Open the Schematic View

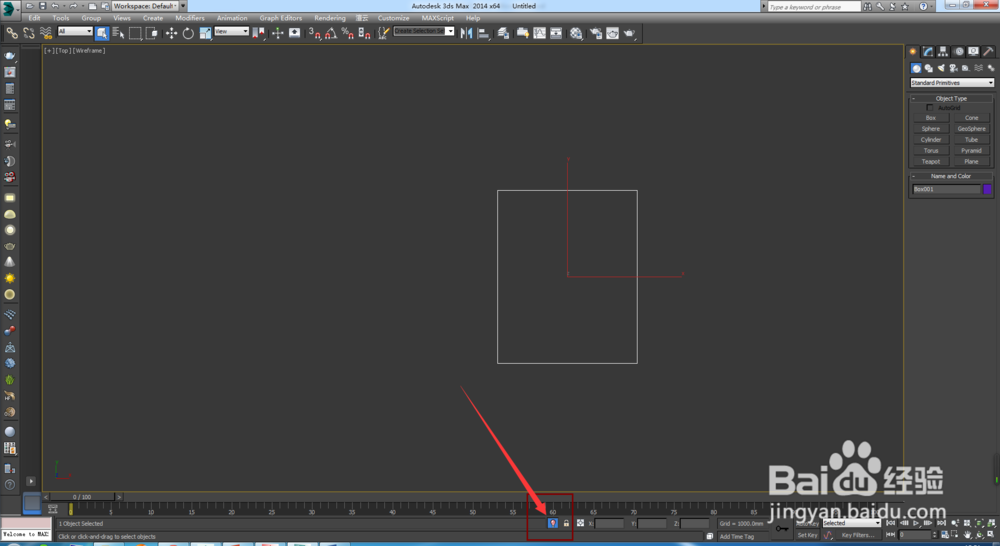point(556,33)
